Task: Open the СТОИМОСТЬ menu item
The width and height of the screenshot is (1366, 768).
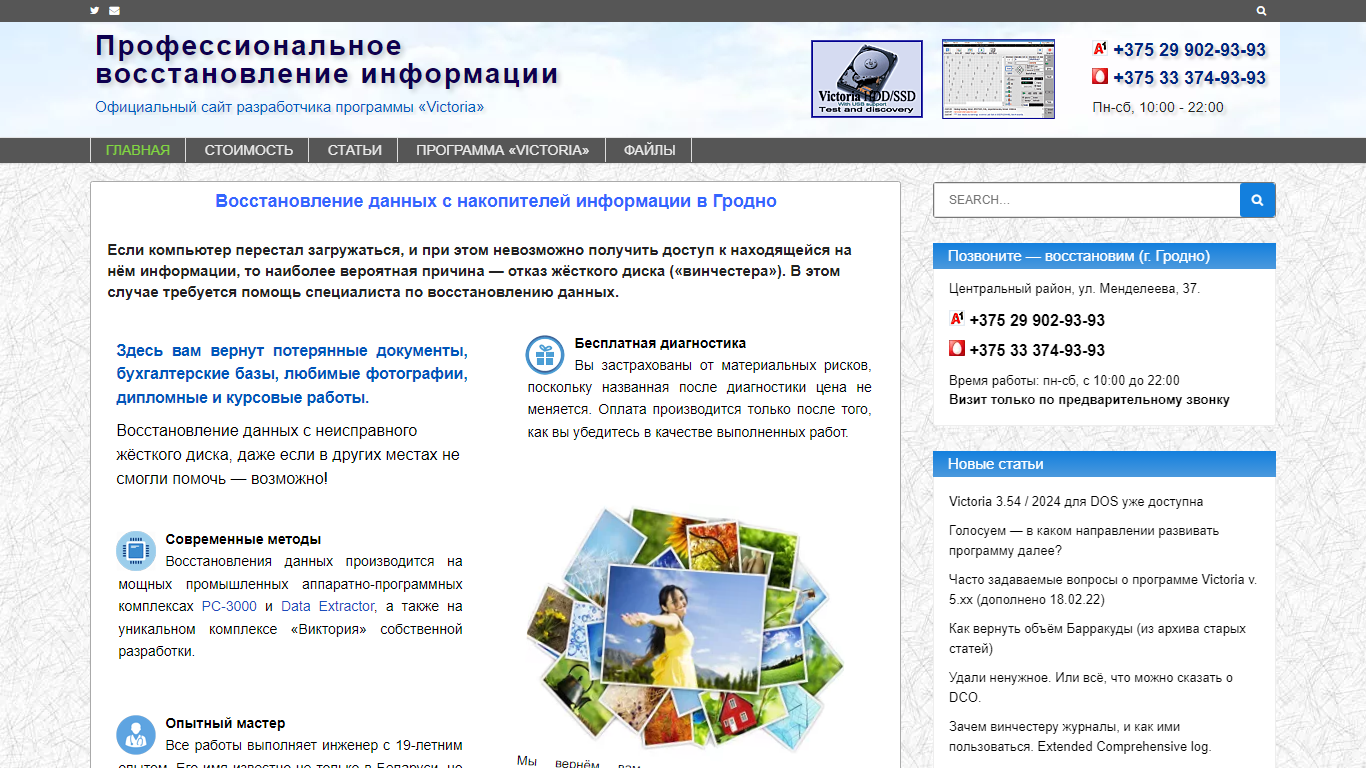Action: 249,150
